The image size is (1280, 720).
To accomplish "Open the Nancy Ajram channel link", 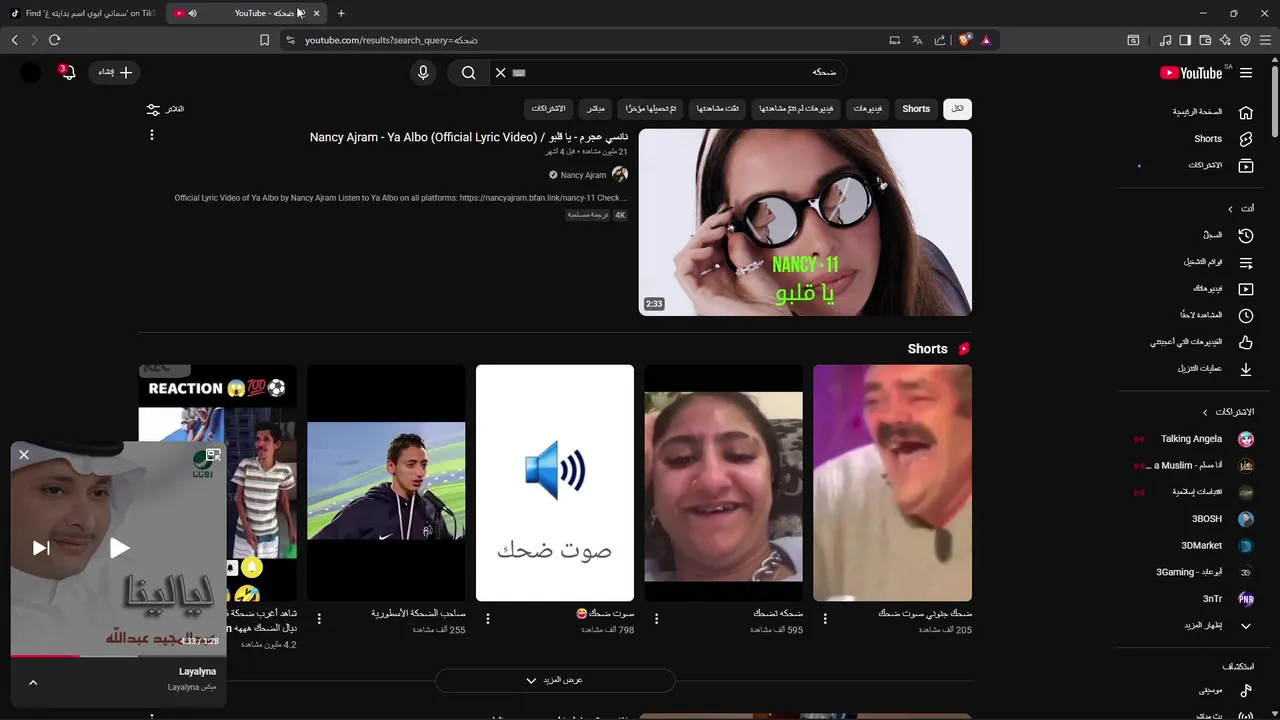I will point(583,175).
